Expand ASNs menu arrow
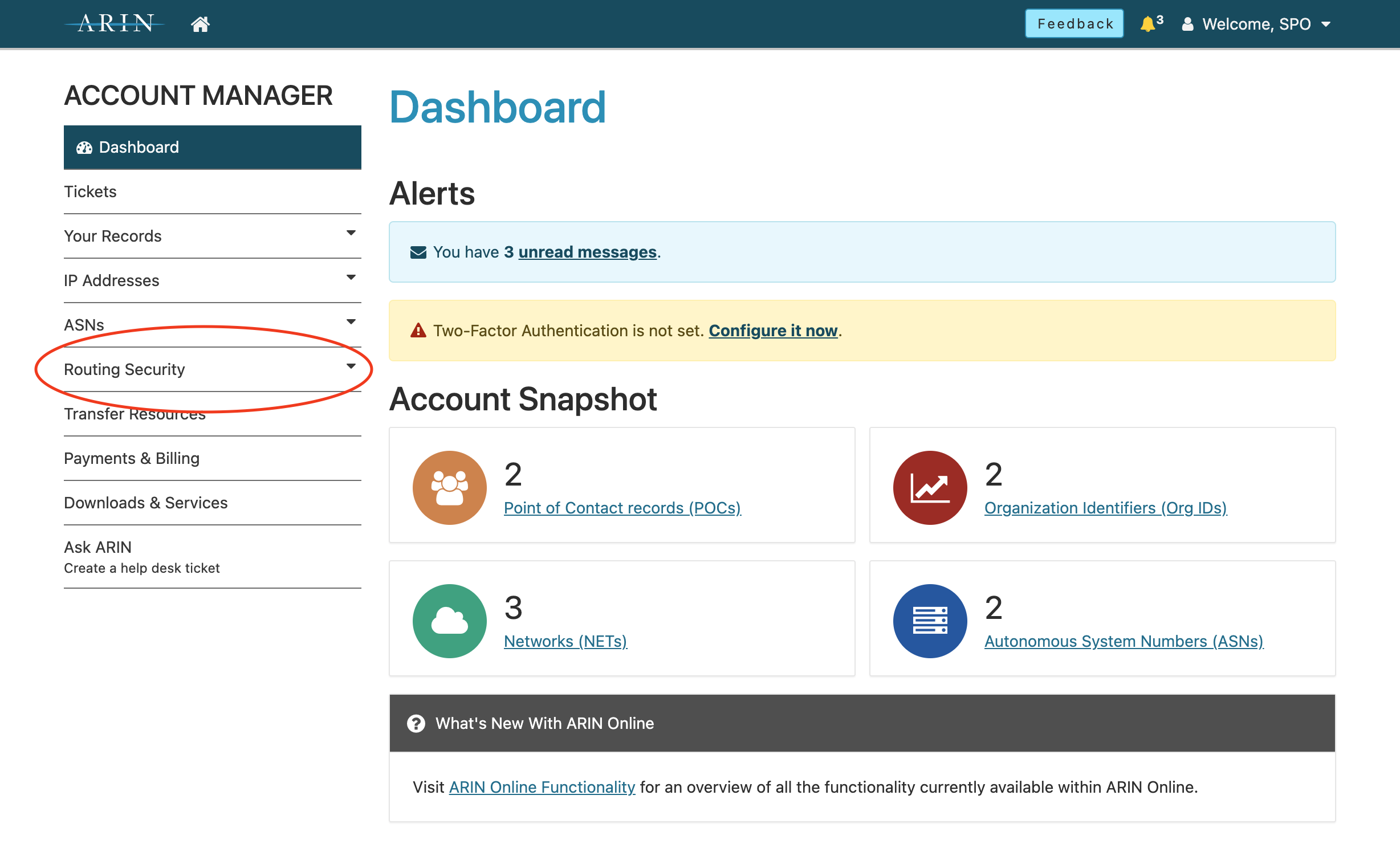 (351, 322)
